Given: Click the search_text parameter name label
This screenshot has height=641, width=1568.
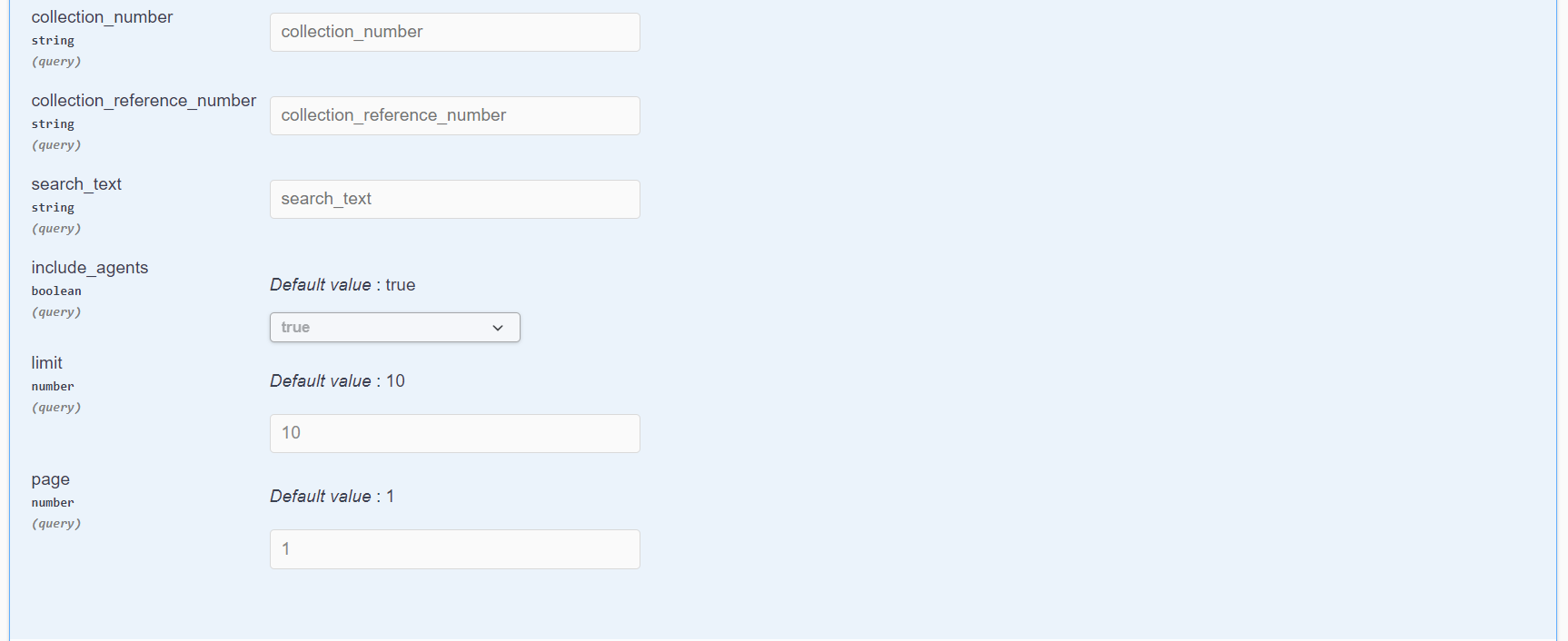Looking at the screenshot, I should [76, 184].
